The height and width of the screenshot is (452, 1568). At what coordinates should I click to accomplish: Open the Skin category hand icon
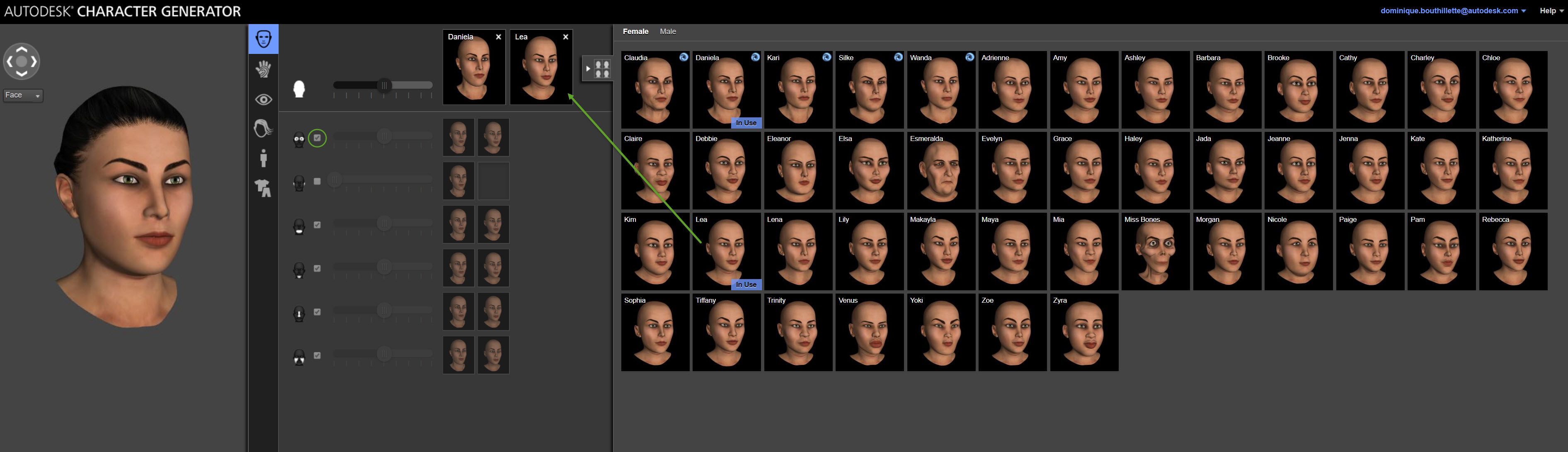click(x=264, y=69)
